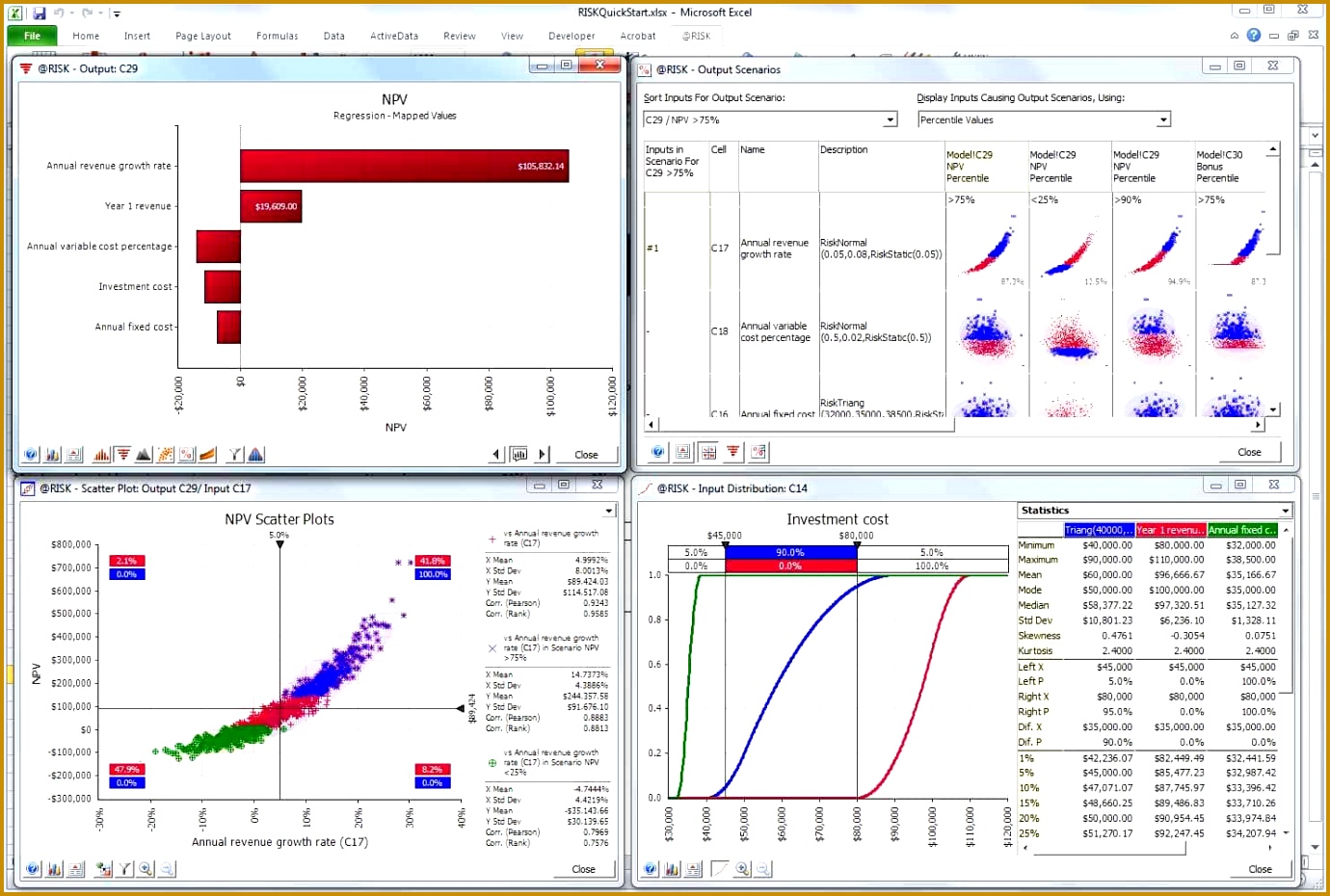Click scenarios percent icon in Output C29 toolbar
This screenshot has height=896, width=1330.
187,454
